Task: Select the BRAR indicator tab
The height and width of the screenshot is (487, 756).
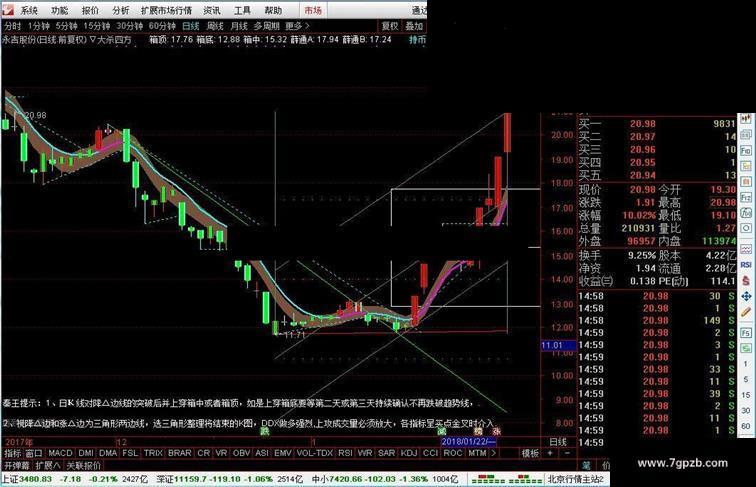Action: [x=179, y=453]
